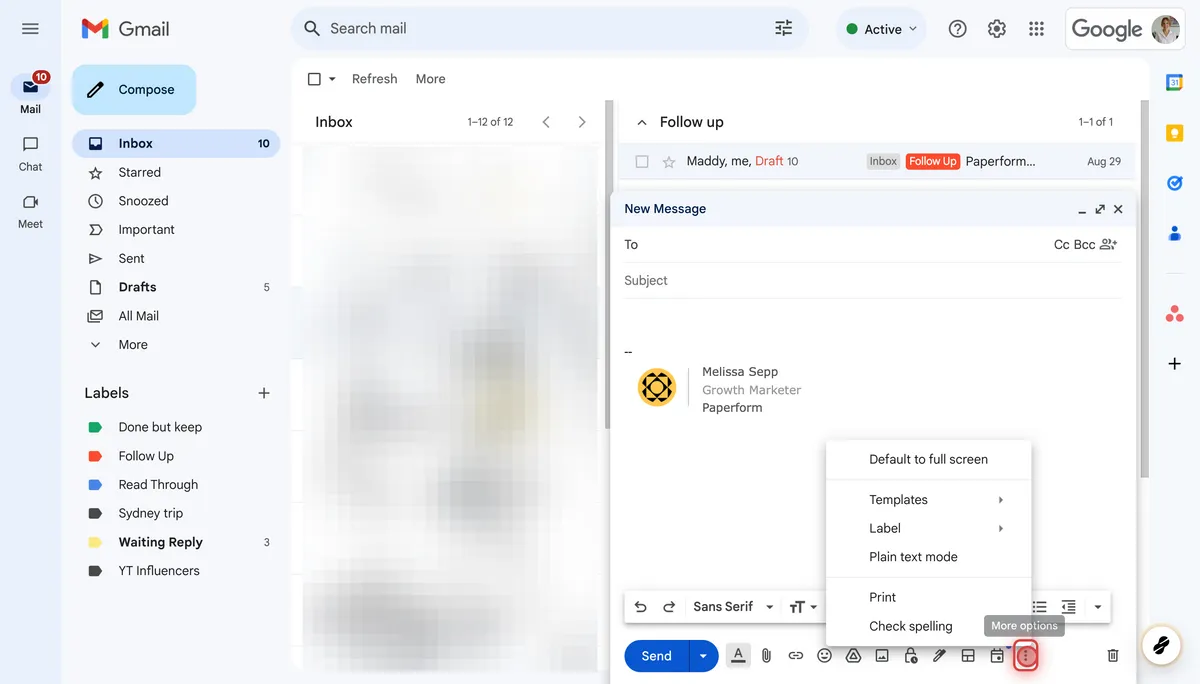Screen dimensions: 1200x684
Task: Open Chat in the left rail
Action: click(x=30, y=153)
